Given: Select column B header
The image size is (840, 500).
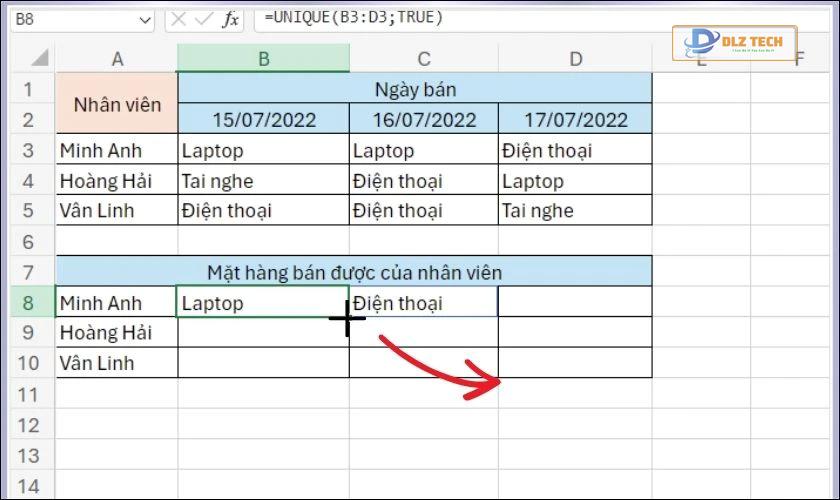Looking at the screenshot, I should click(x=263, y=58).
